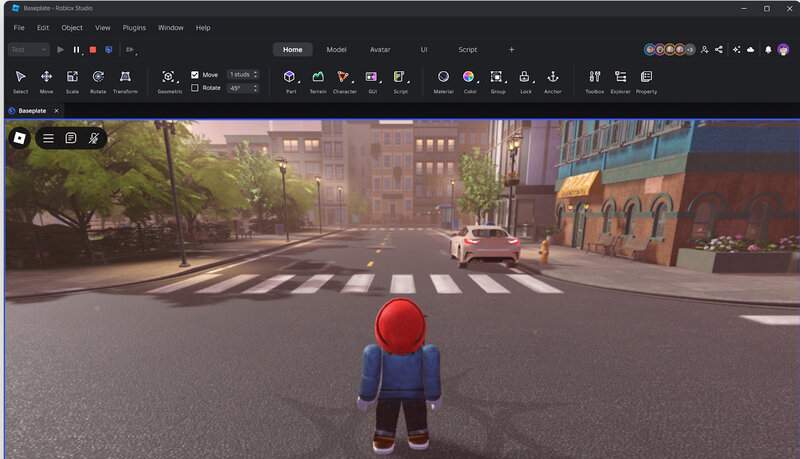
Task: Open the View menu
Action: tap(103, 28)
